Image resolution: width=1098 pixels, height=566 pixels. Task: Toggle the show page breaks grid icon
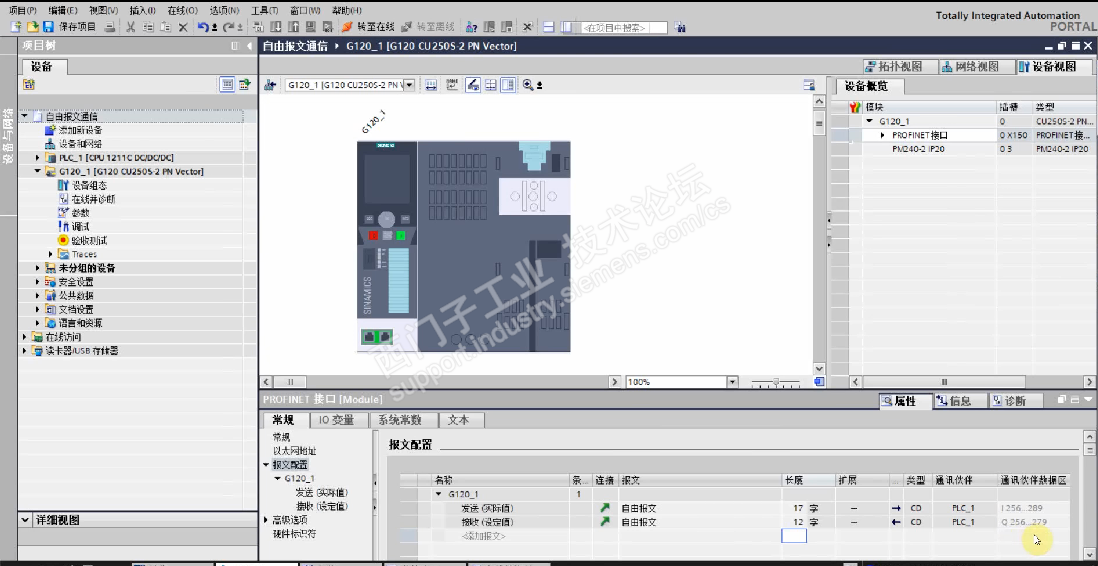[491, 85]
